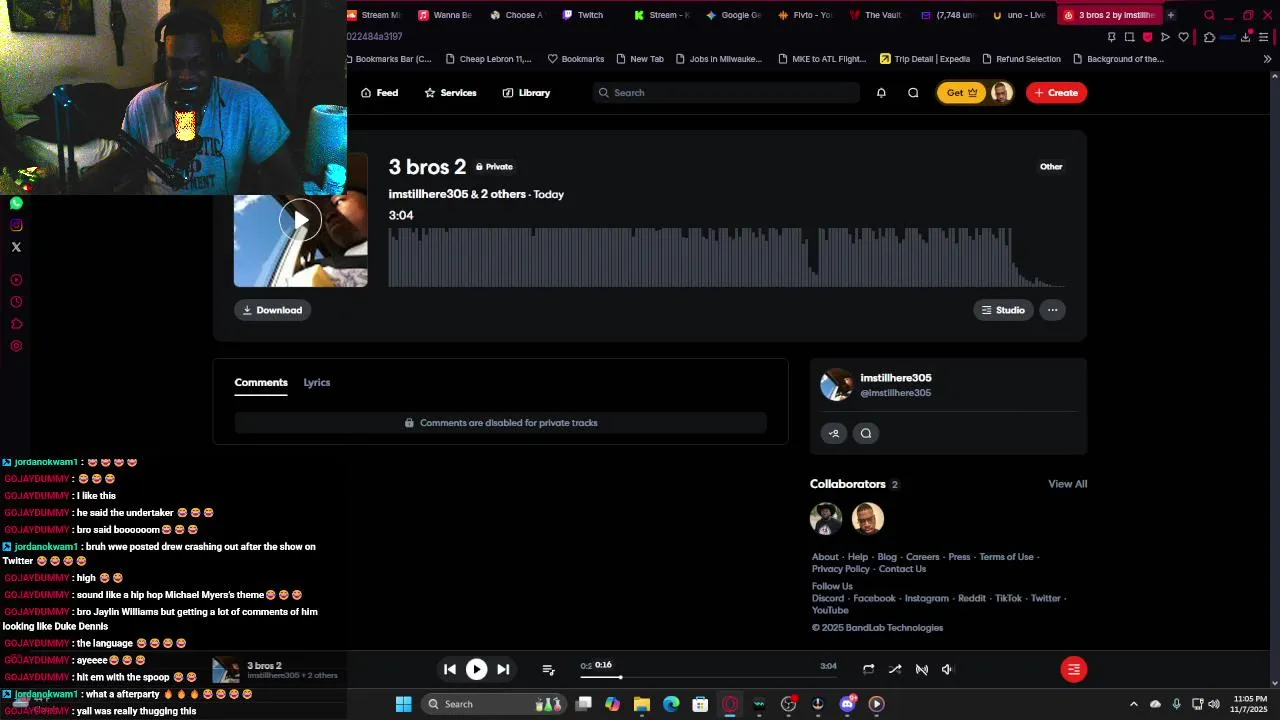1280x720 pixels.
Task: Toggle repeat in the player bar
Action: point(868,669)
